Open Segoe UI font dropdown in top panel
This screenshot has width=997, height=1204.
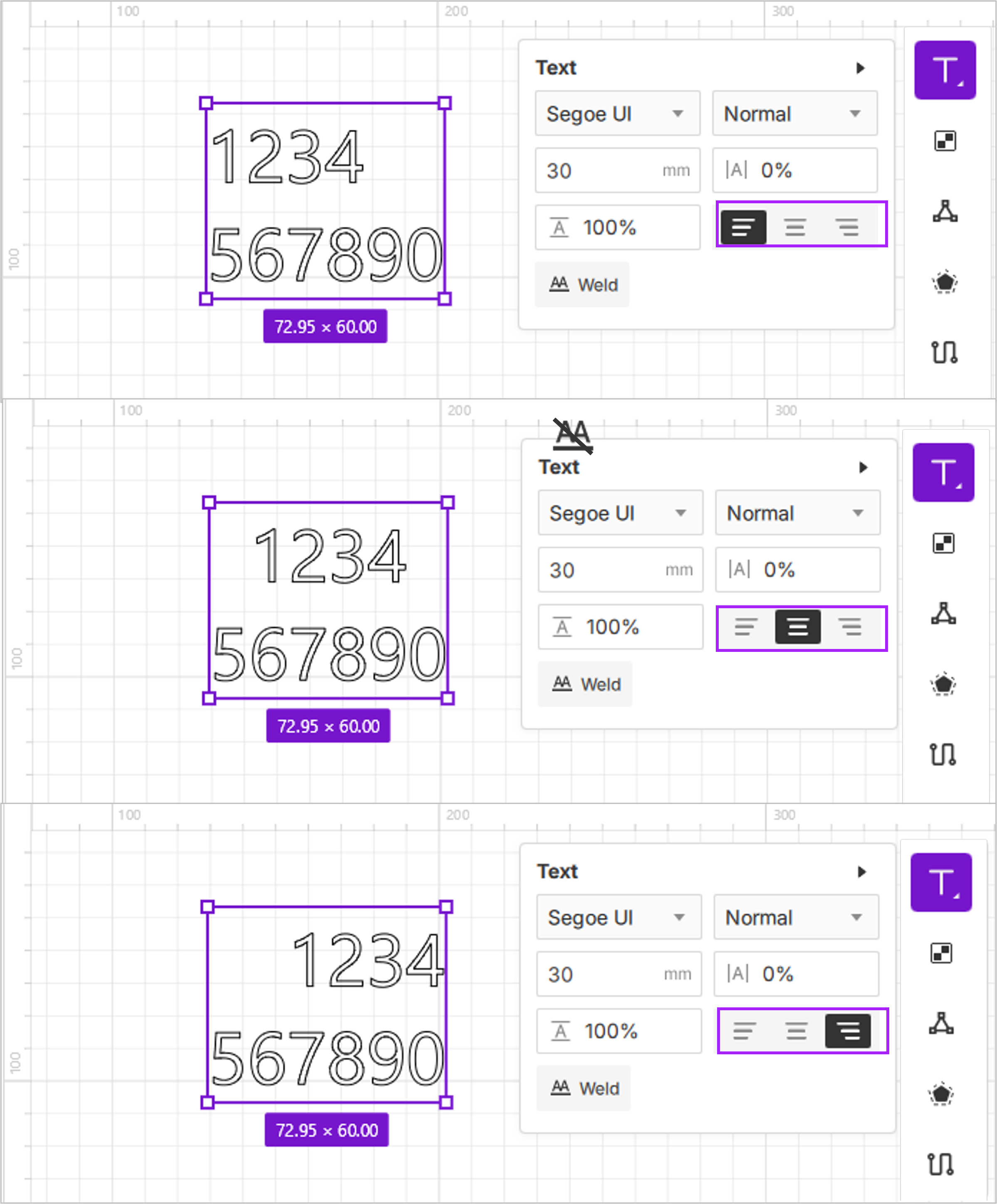click(x=617, y=113)
